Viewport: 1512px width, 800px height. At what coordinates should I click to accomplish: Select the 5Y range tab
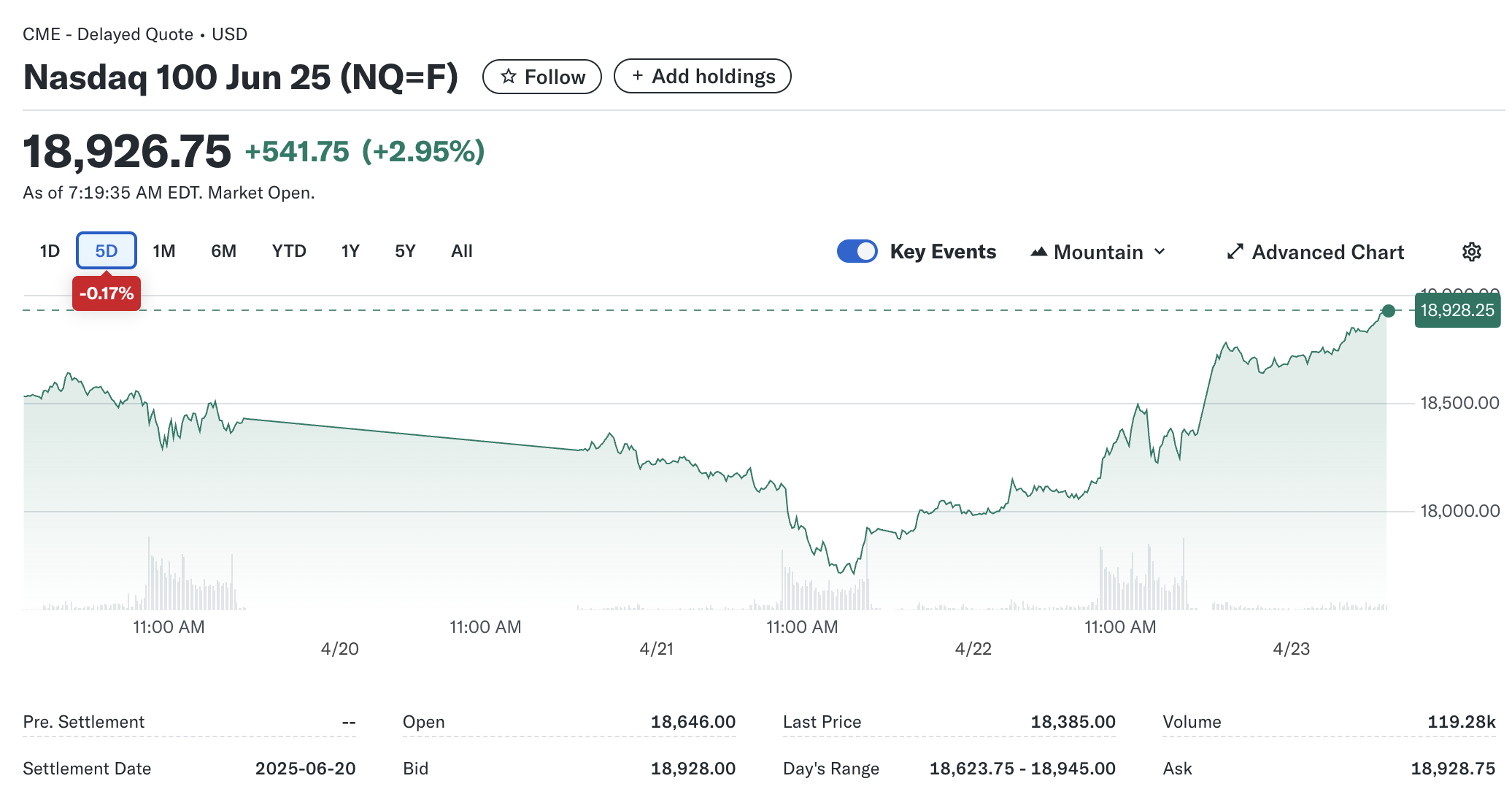point(405,251)
